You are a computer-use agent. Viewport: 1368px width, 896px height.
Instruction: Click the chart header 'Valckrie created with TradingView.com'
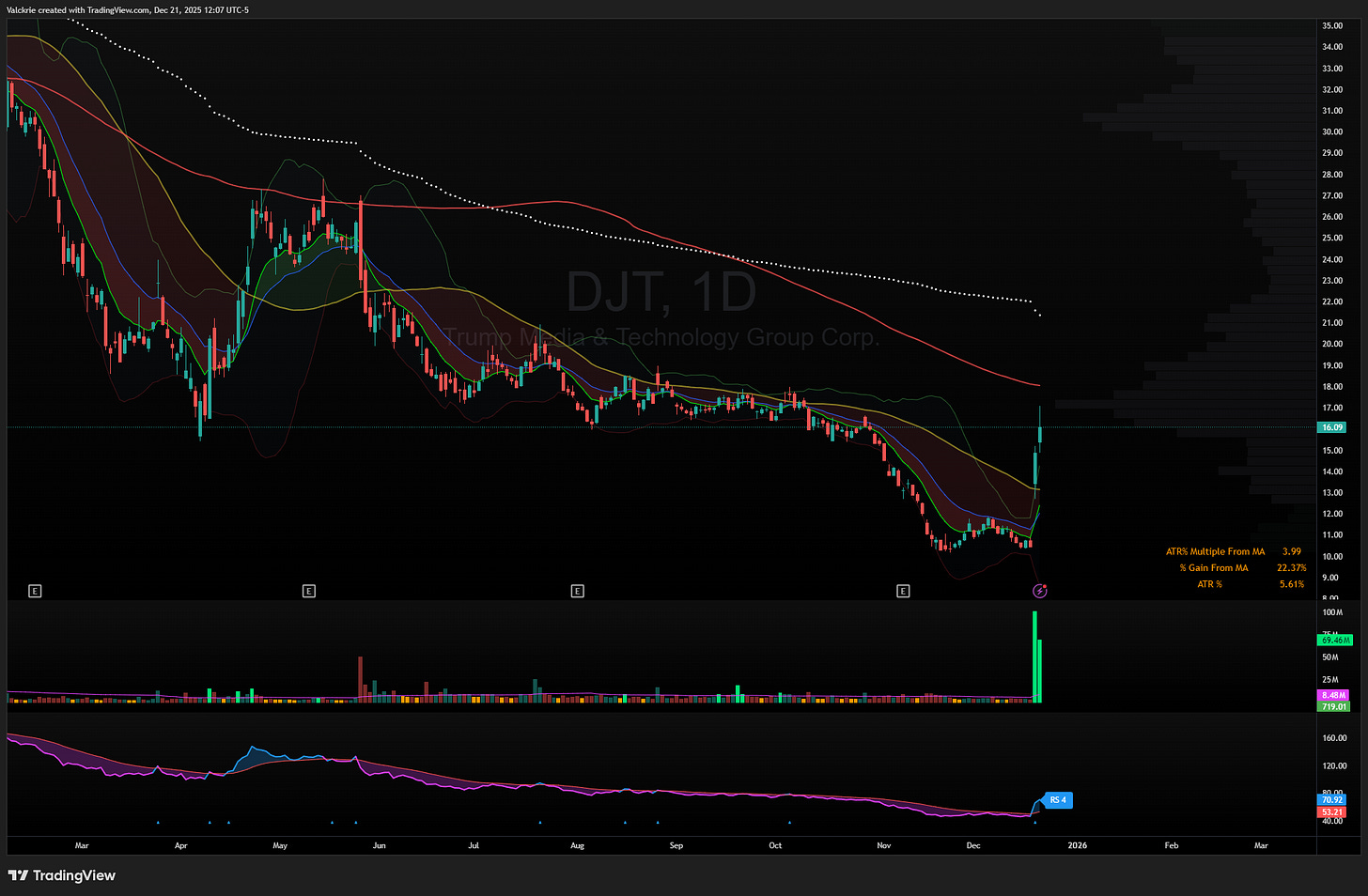coord(76,10)
